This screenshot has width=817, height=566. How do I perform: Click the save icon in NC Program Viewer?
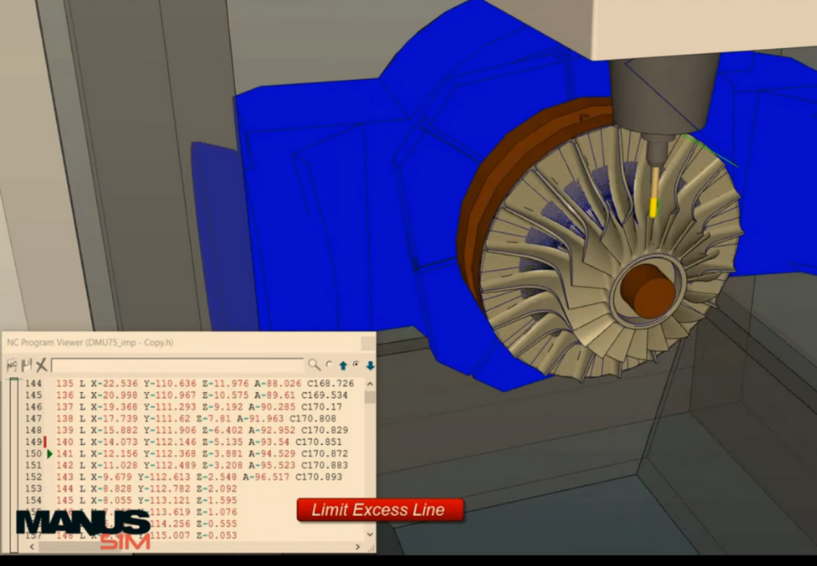point(27,366)
